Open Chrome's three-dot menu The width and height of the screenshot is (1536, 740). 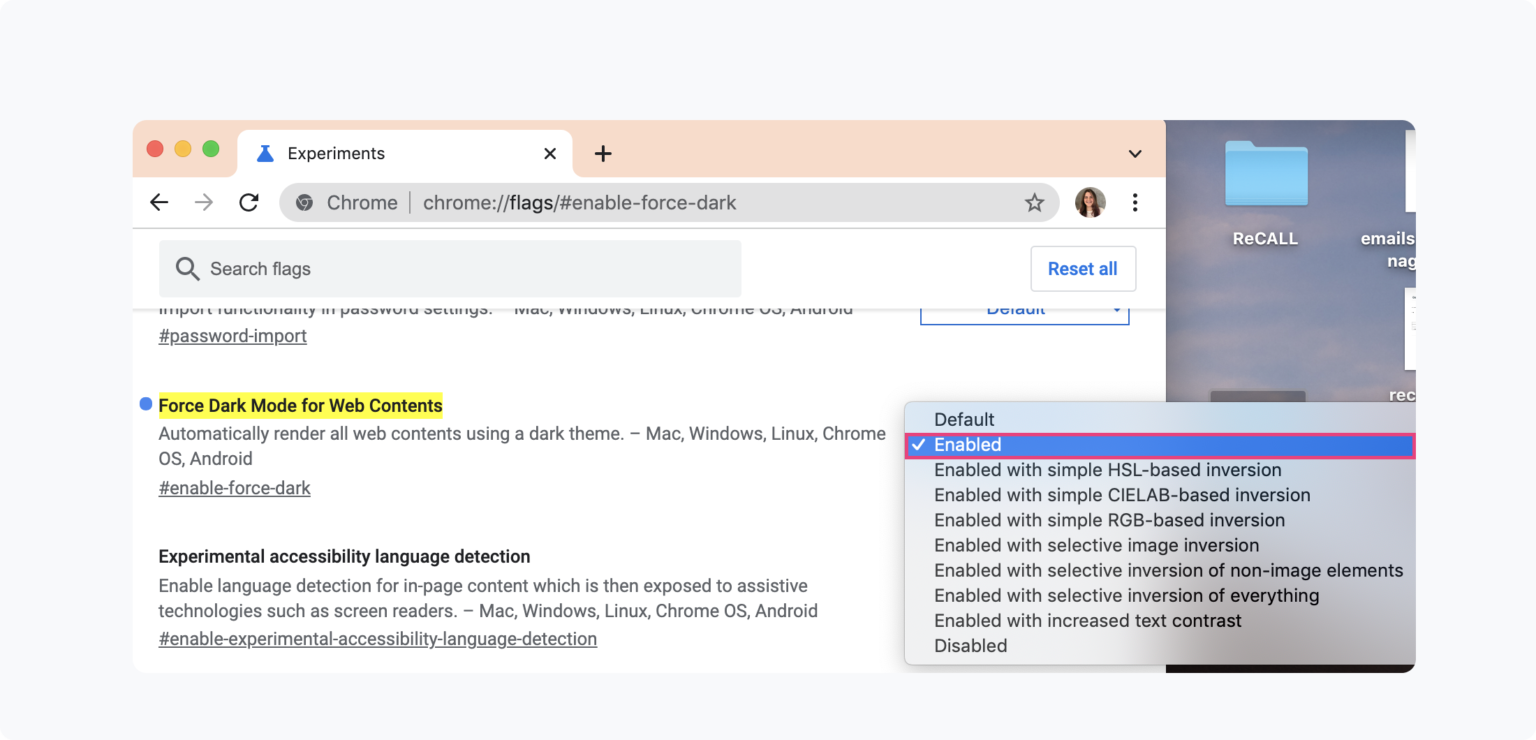pos(1135,203)
